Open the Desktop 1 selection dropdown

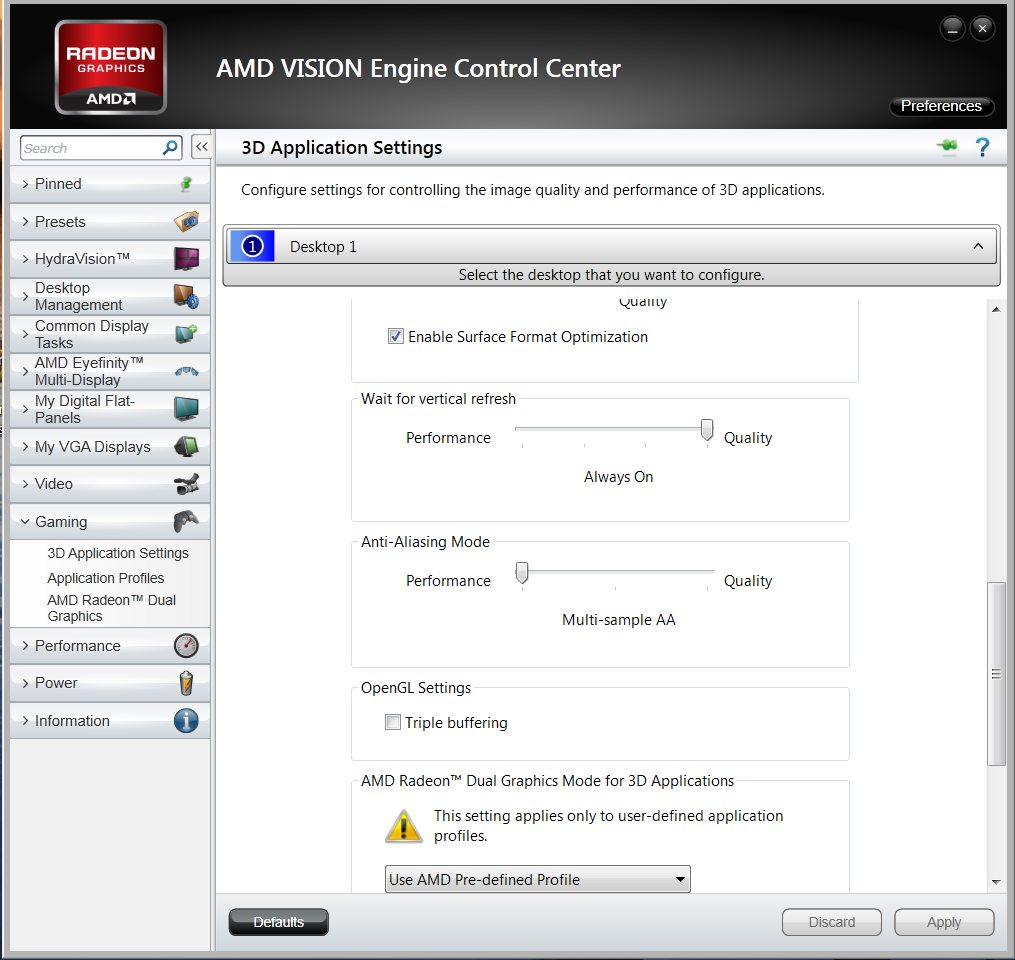point(611,247)
